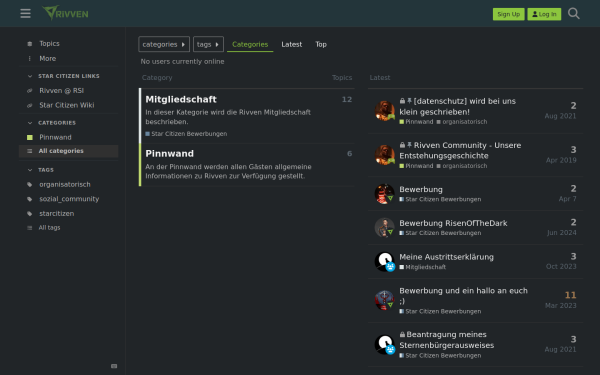Click the starcitizen tag icon in sidebar
The image size is (600, 375).
tap(30, 214)
